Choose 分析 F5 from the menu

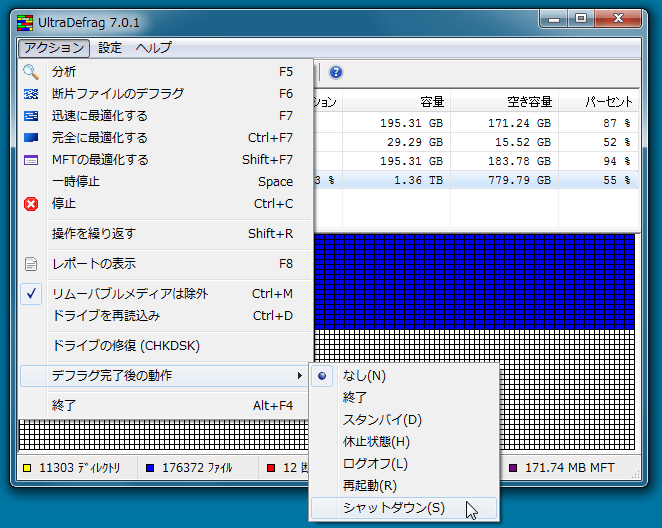coord(166,72)
